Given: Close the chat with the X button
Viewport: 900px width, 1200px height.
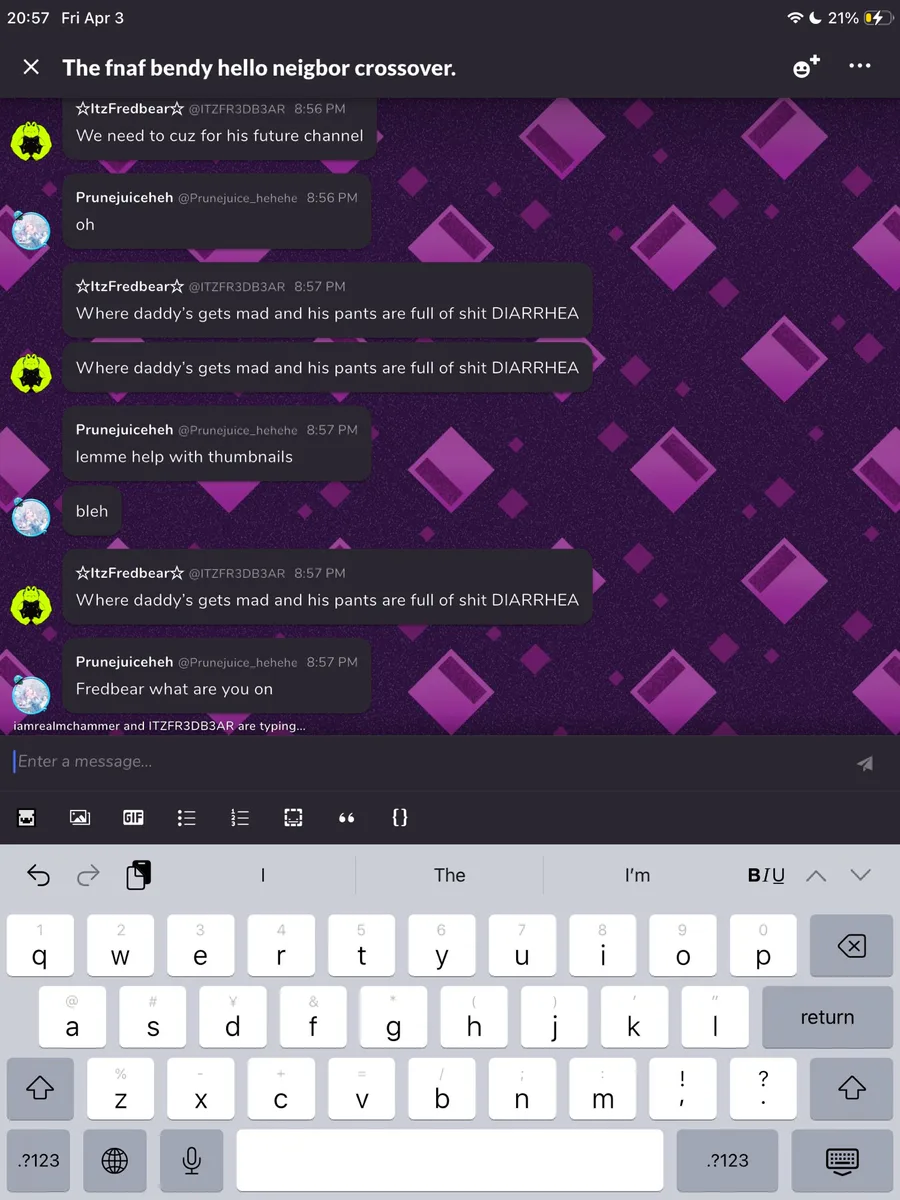Looking at the screenshot, I should pos(31,67).
